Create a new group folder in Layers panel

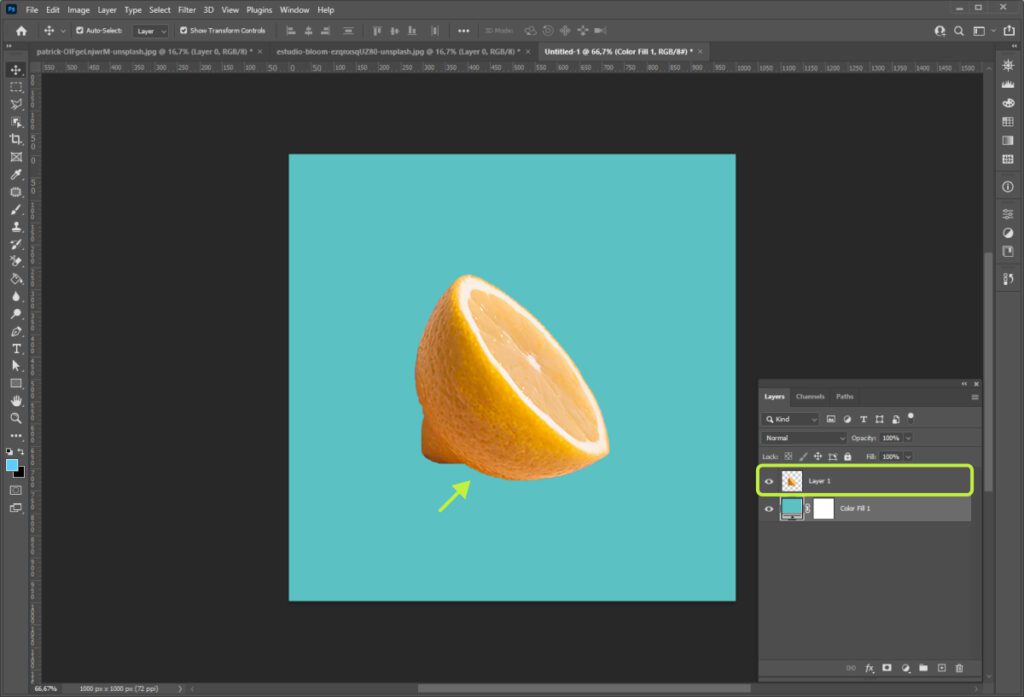(x=923, y=668)
